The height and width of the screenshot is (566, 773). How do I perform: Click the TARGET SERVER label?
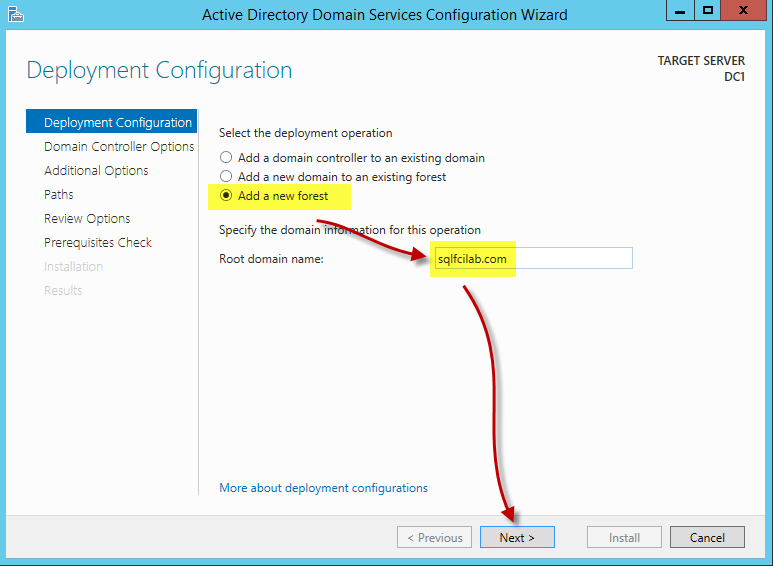pos(701,61)
